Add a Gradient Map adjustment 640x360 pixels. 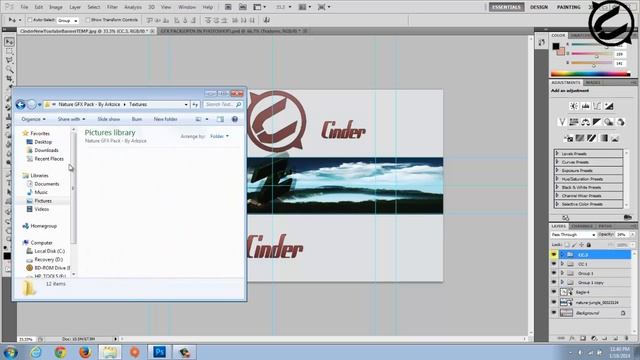(x=603, y=138)
